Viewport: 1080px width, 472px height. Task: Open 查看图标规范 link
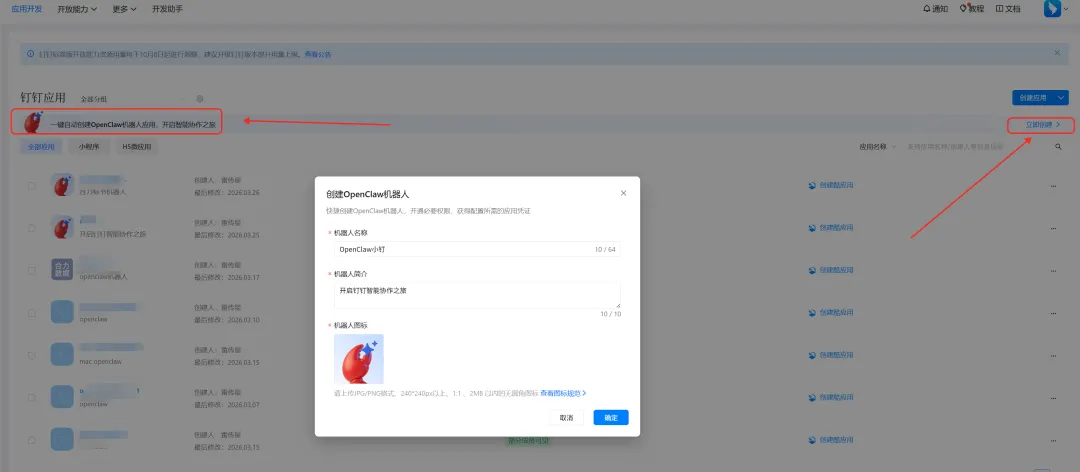coord(563,393)
